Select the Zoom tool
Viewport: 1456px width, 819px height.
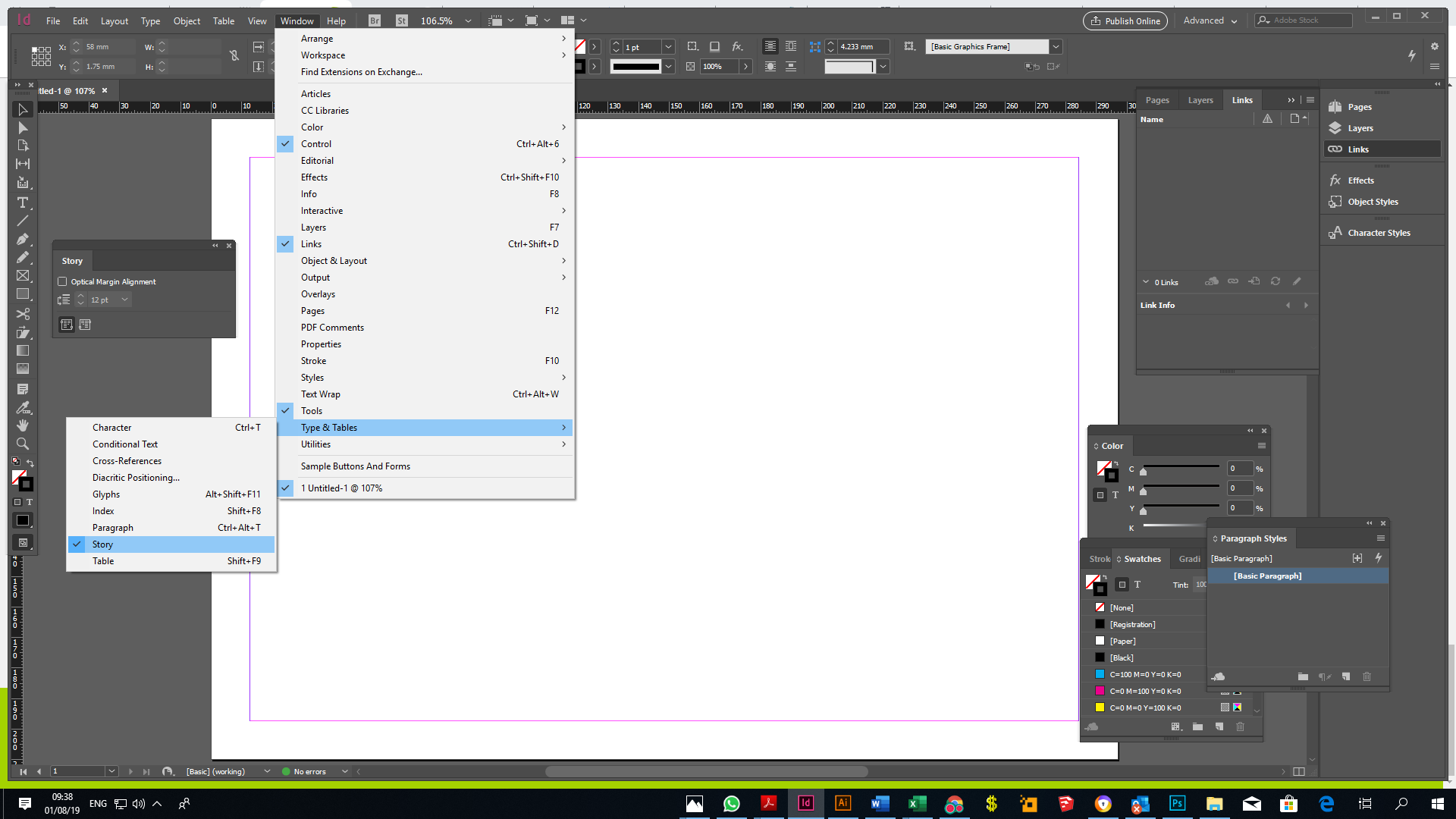tap(23, 444)
